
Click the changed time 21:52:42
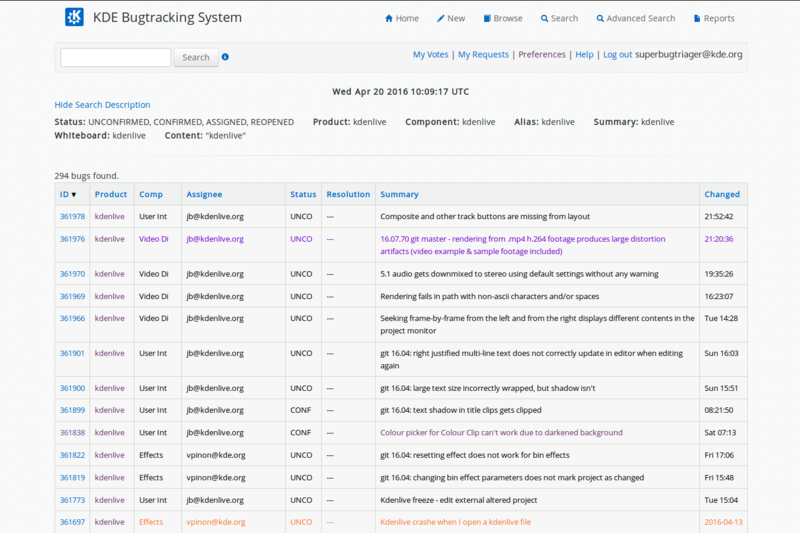(x=719, y=216)
